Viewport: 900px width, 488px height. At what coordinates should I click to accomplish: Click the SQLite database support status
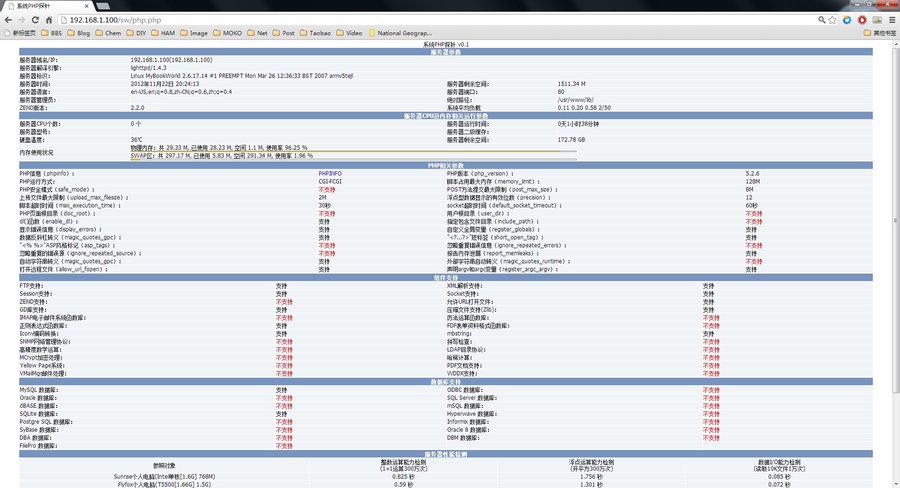pyautogui.click(x=281, y=414)
